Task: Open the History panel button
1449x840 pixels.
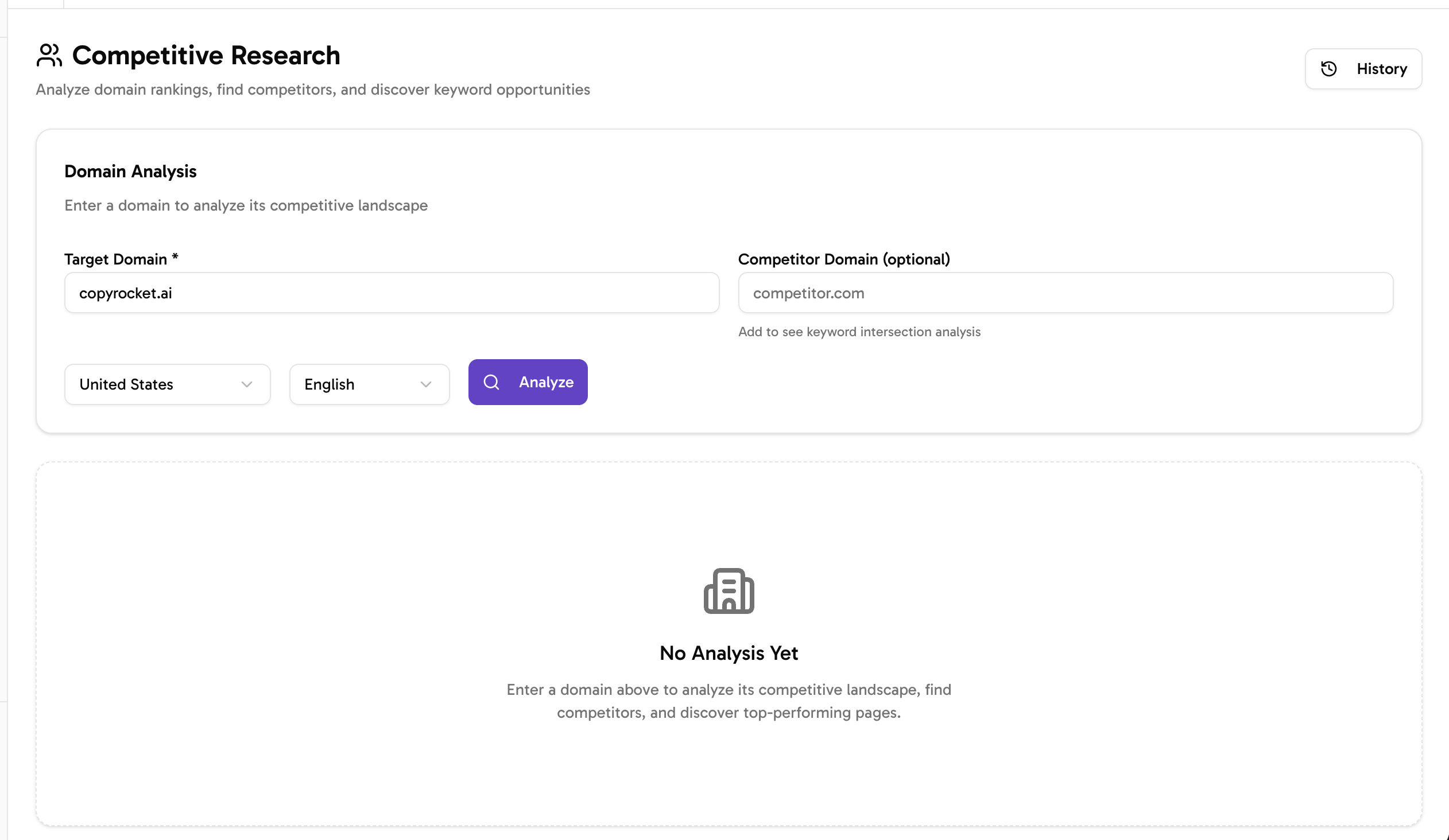Action: tap(1363, 69)
